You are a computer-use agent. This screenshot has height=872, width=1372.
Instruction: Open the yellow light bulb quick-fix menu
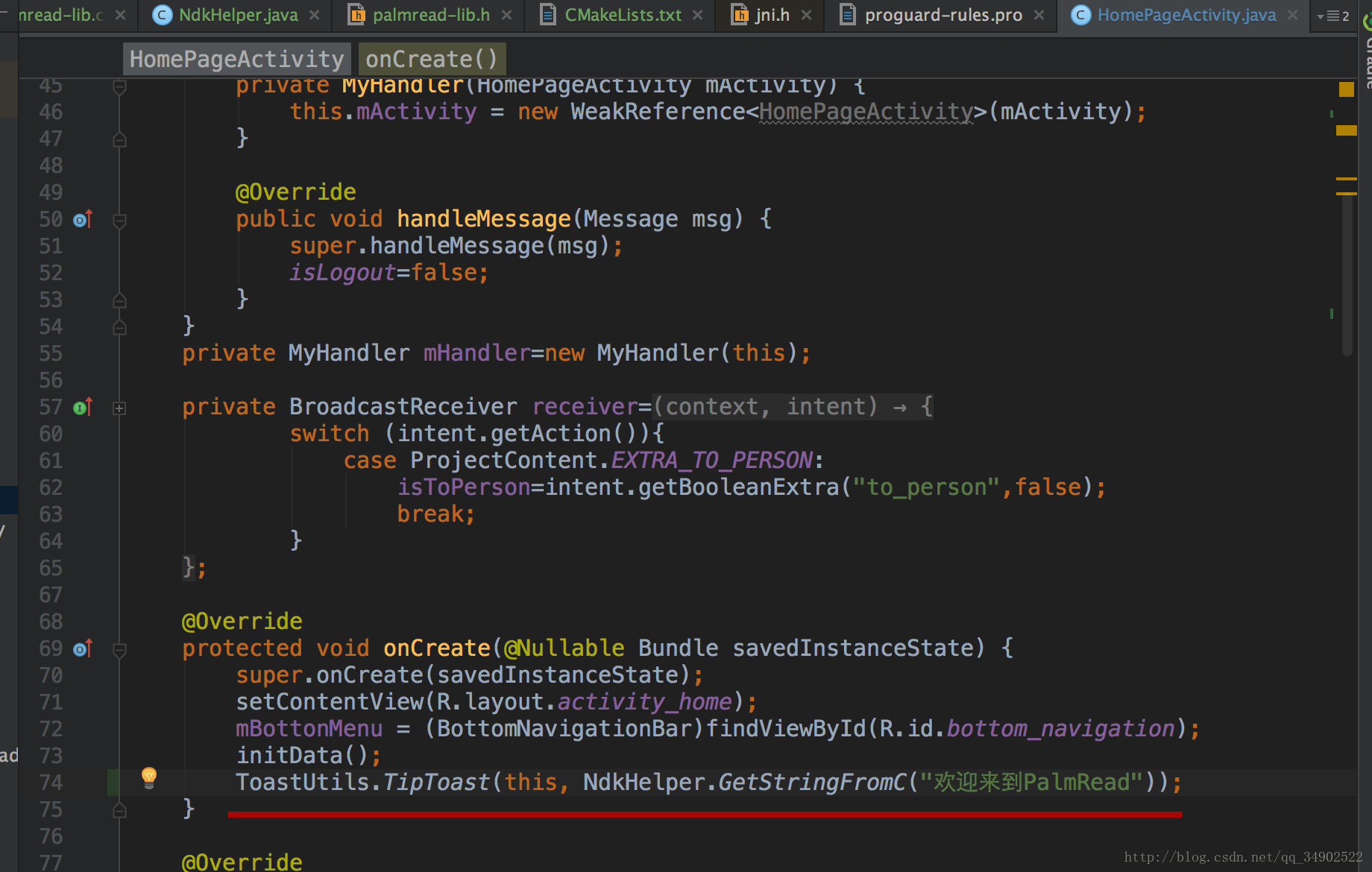(x=149, y=777)
